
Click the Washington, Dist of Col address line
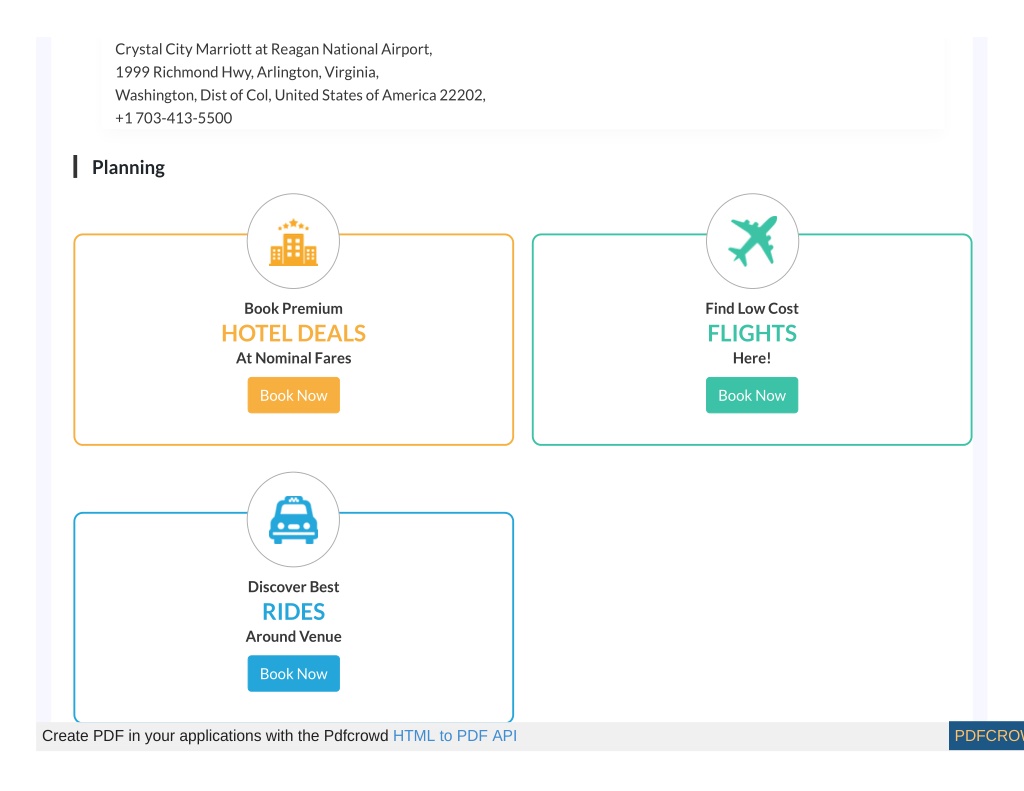(x=300, y=95)
